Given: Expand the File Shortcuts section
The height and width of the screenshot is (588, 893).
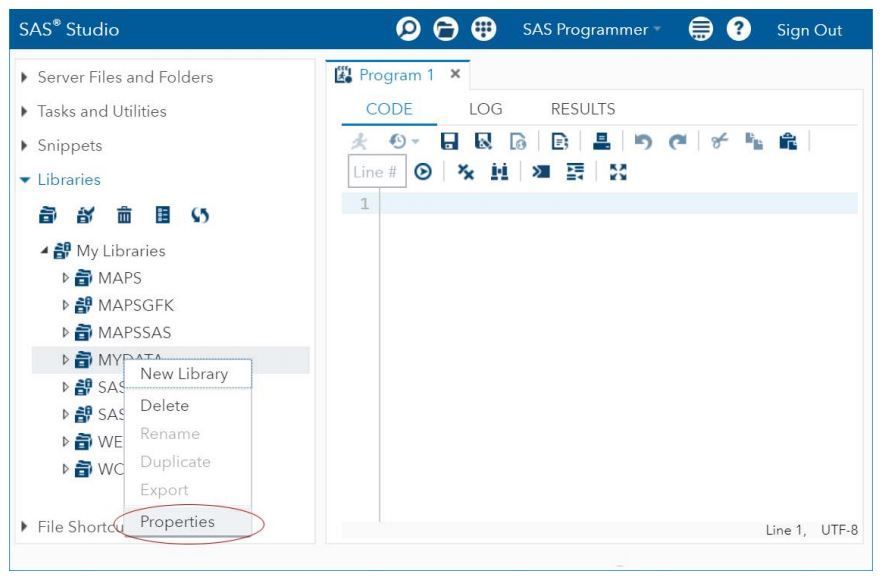Looking at the screenshot, I should (24, 526).
